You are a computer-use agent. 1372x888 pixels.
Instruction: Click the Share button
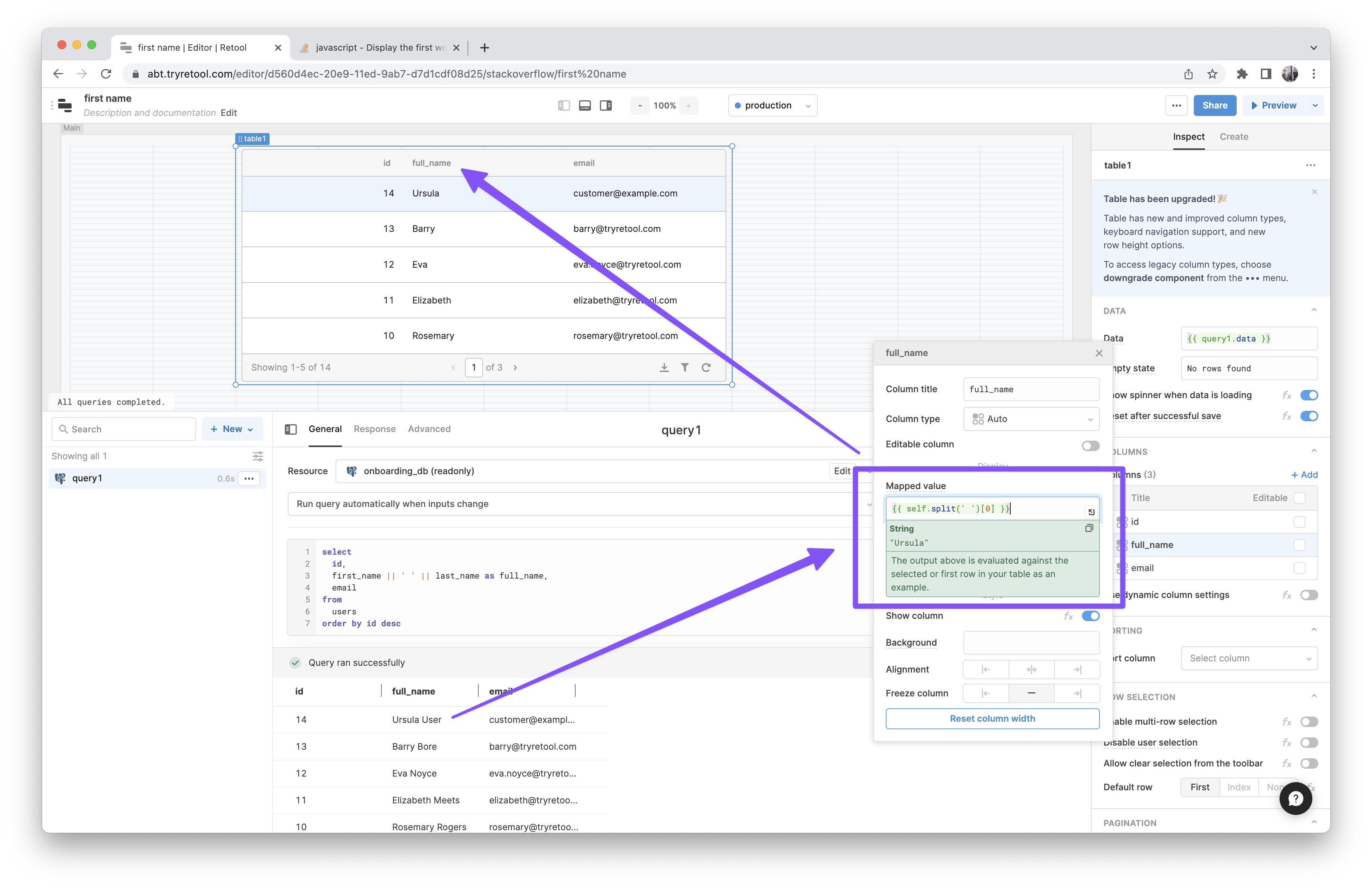1215,106
